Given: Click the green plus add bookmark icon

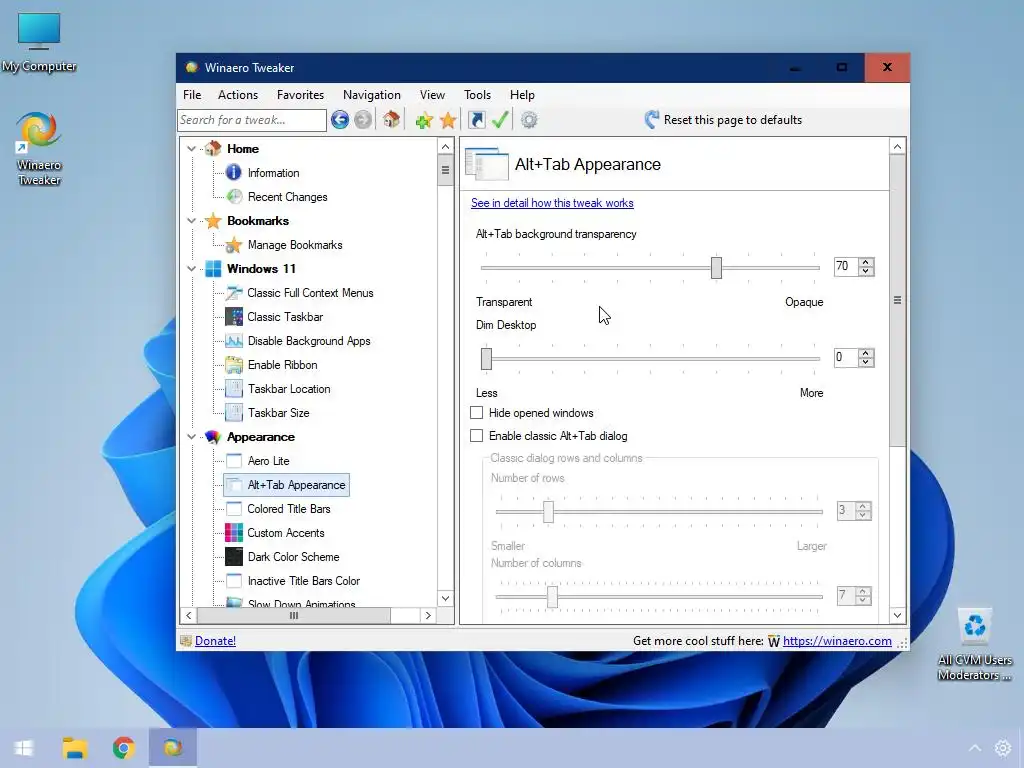Looking at the screenshot, I should click(424, 120).
